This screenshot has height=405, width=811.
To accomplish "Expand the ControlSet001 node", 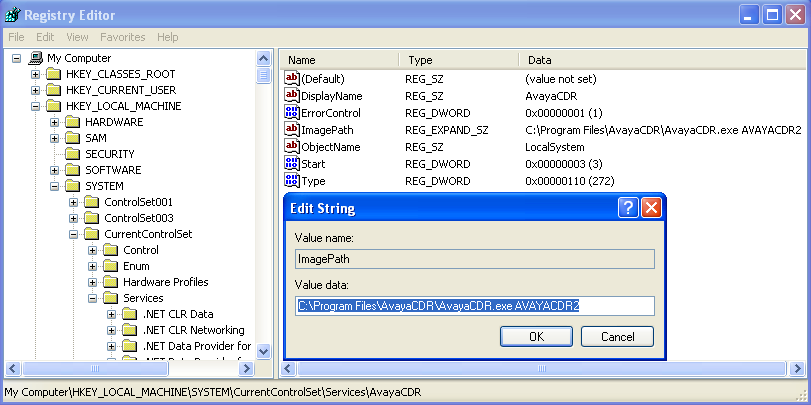I will pos(74,202).
